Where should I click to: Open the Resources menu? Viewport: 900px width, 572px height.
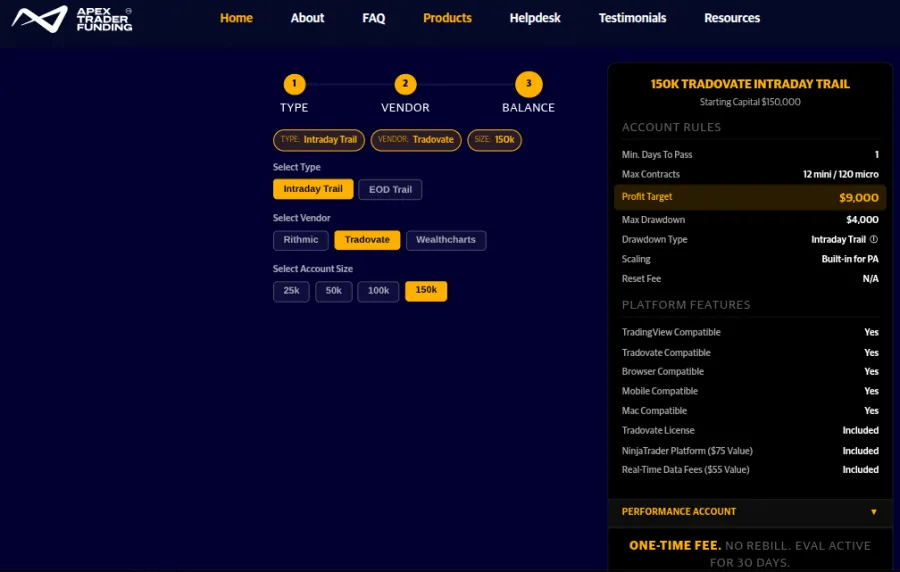(732, 18)
